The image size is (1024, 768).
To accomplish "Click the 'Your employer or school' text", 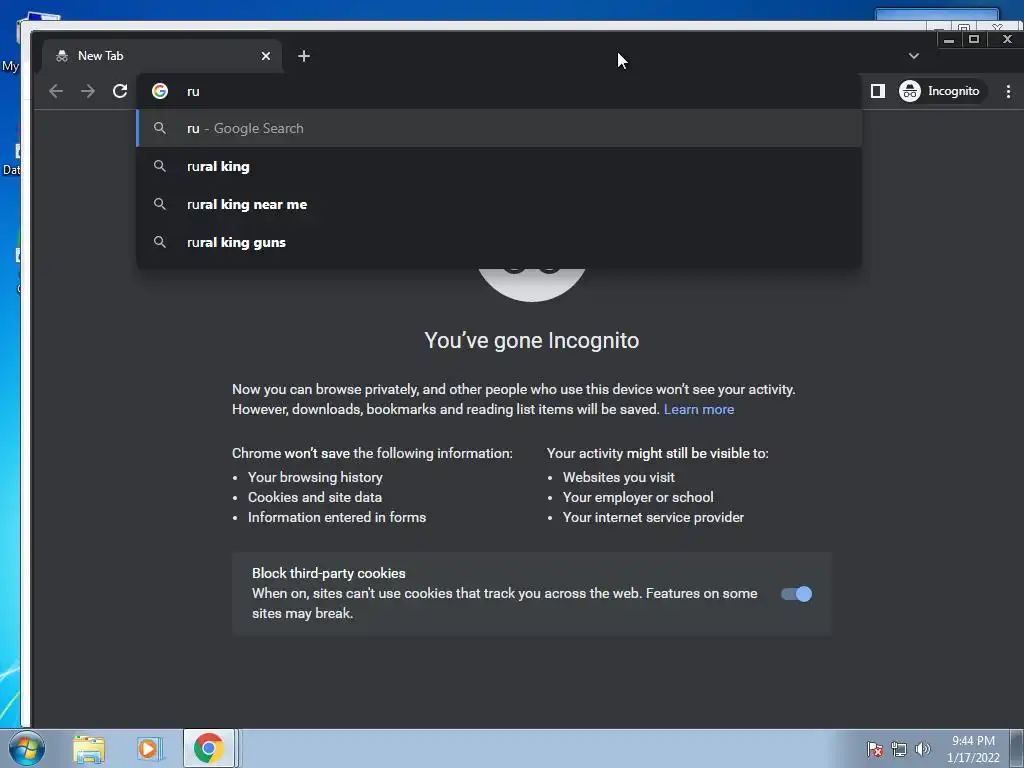I will click(638, 498).
